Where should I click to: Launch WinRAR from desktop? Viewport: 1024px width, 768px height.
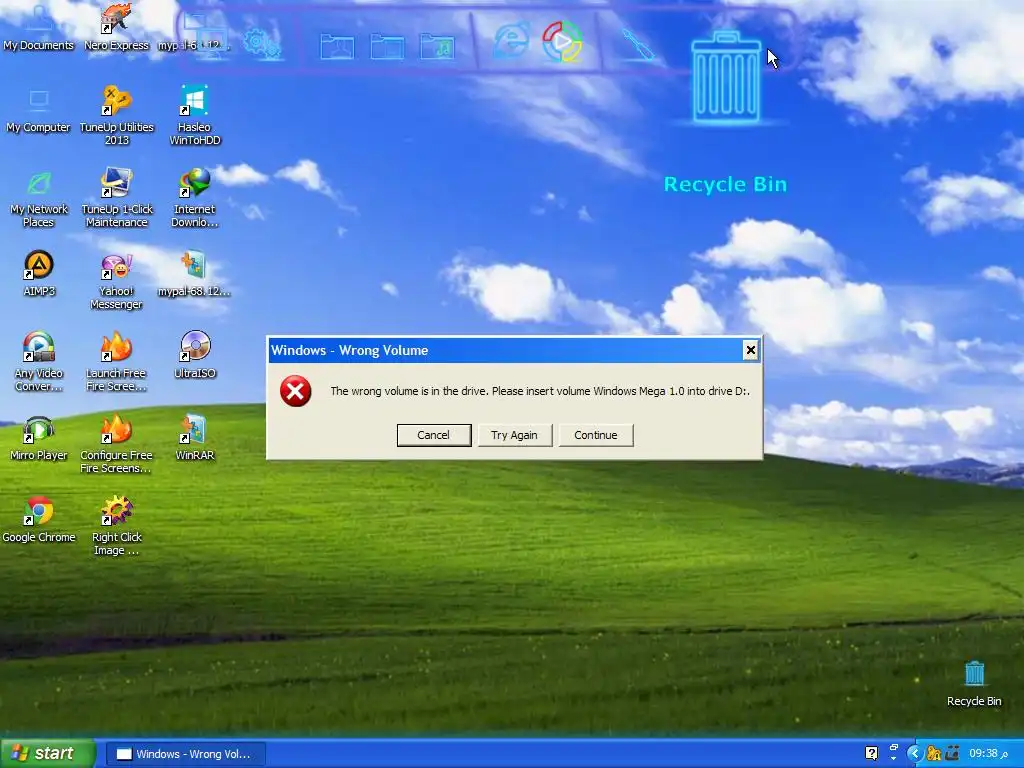(x=195, y=438)
